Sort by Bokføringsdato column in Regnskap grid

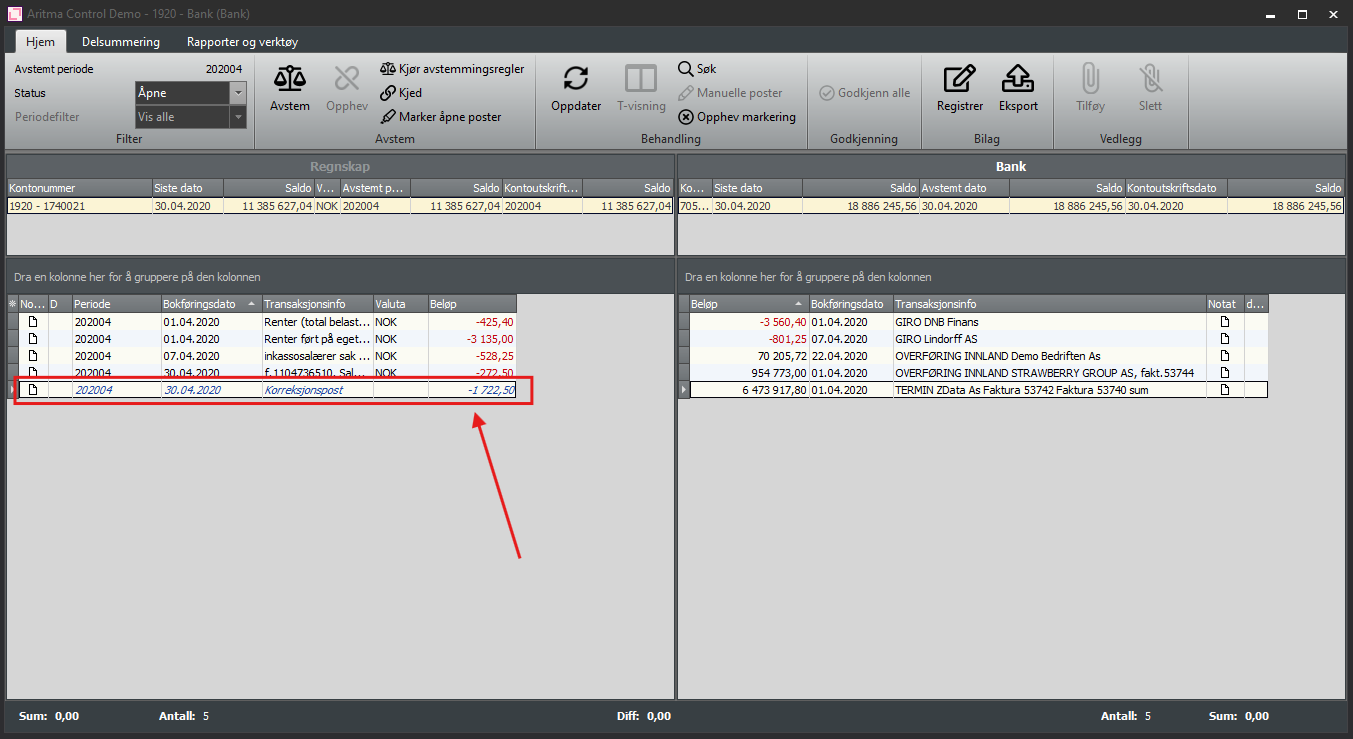(204, 304)
